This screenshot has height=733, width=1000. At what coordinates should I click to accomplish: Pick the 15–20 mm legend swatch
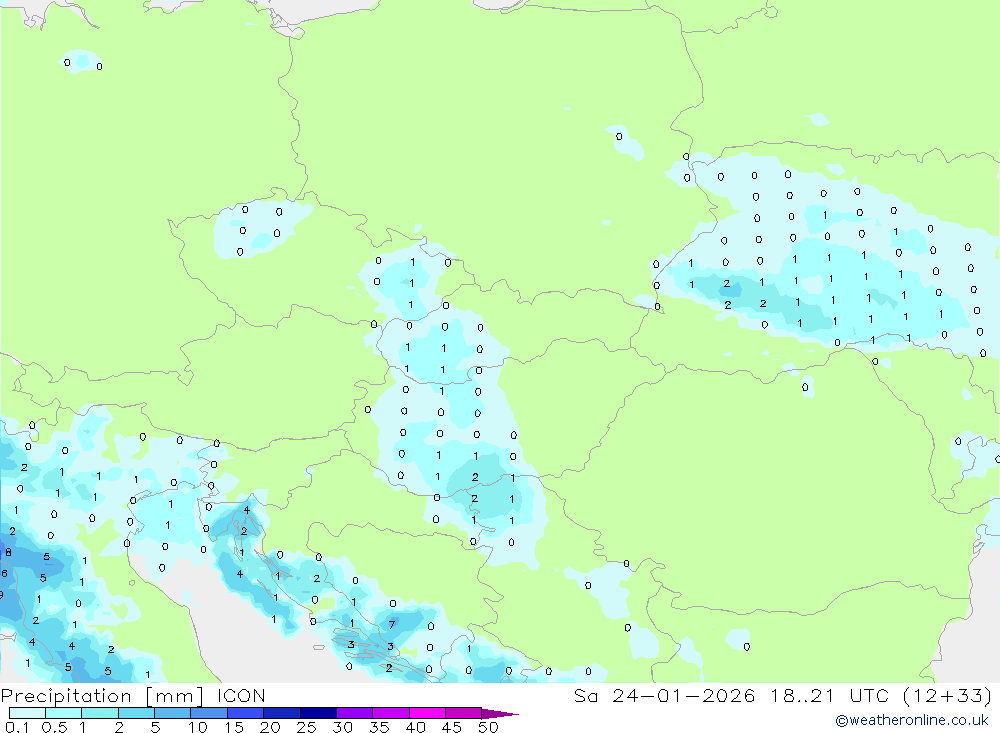[x=245, y=713]
